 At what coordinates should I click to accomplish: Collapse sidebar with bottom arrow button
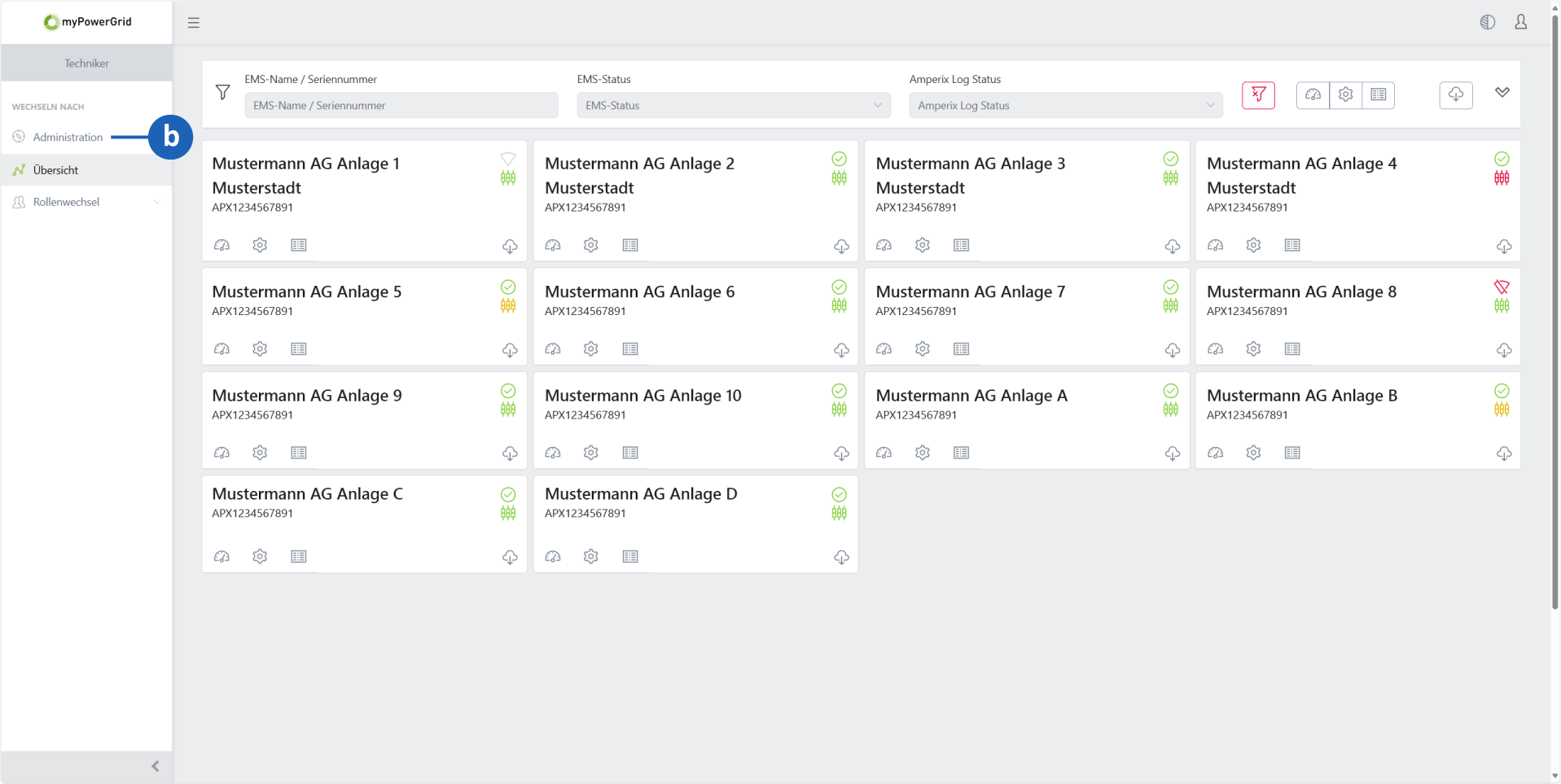tap(155, 766)
